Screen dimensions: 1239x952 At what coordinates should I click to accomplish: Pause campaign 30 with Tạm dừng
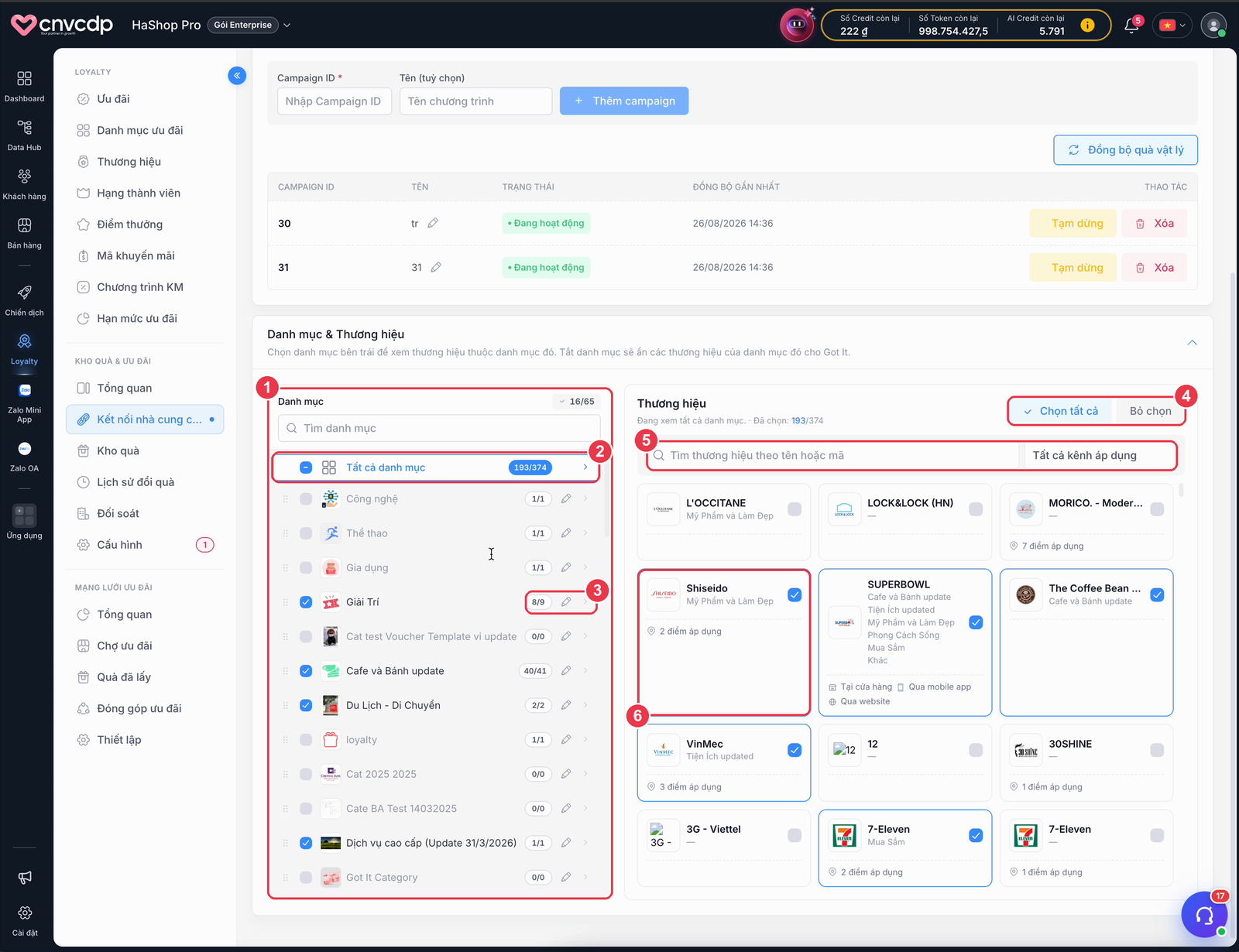pos(1073,224)
